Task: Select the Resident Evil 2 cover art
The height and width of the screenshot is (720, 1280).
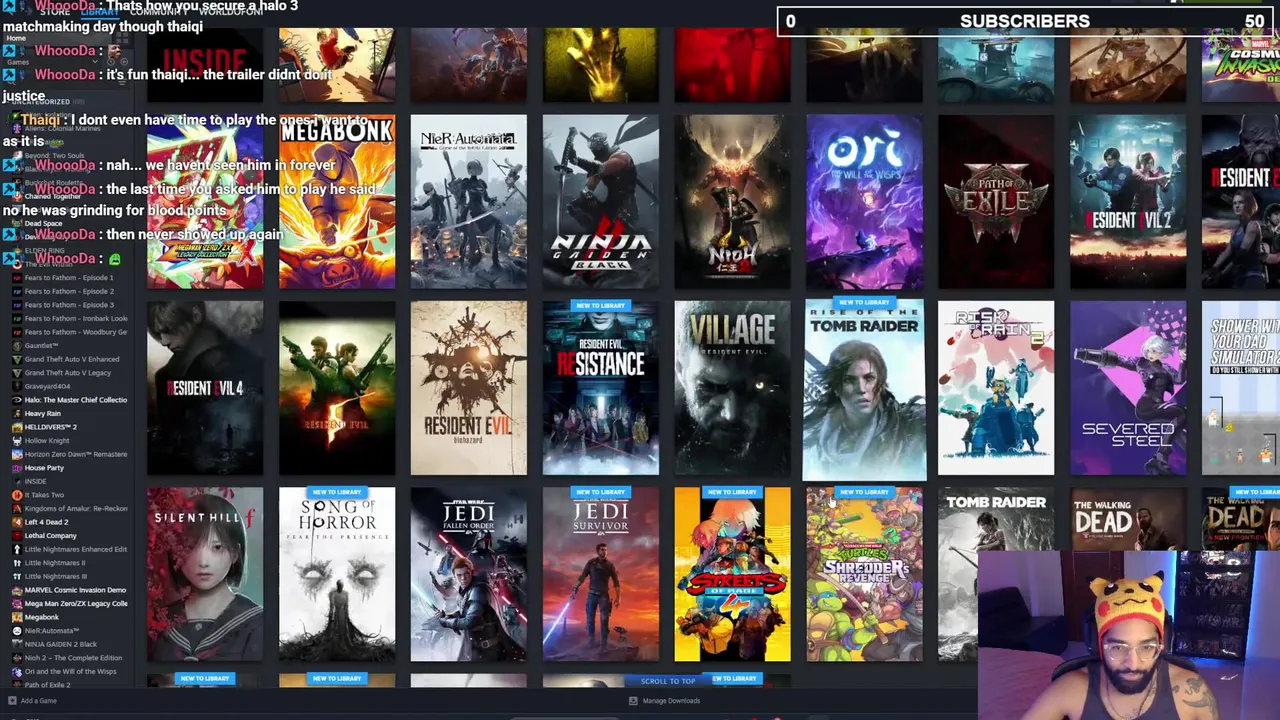Action: pos(1128,201)
